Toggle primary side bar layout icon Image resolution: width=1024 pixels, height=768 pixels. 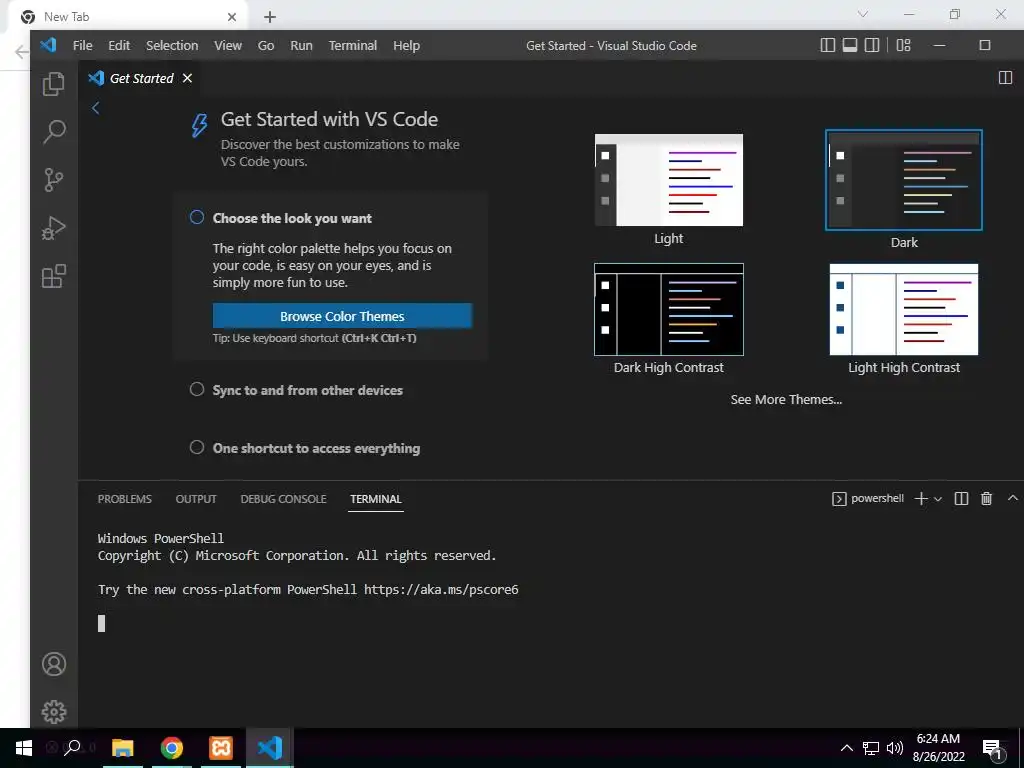point(827,45)
